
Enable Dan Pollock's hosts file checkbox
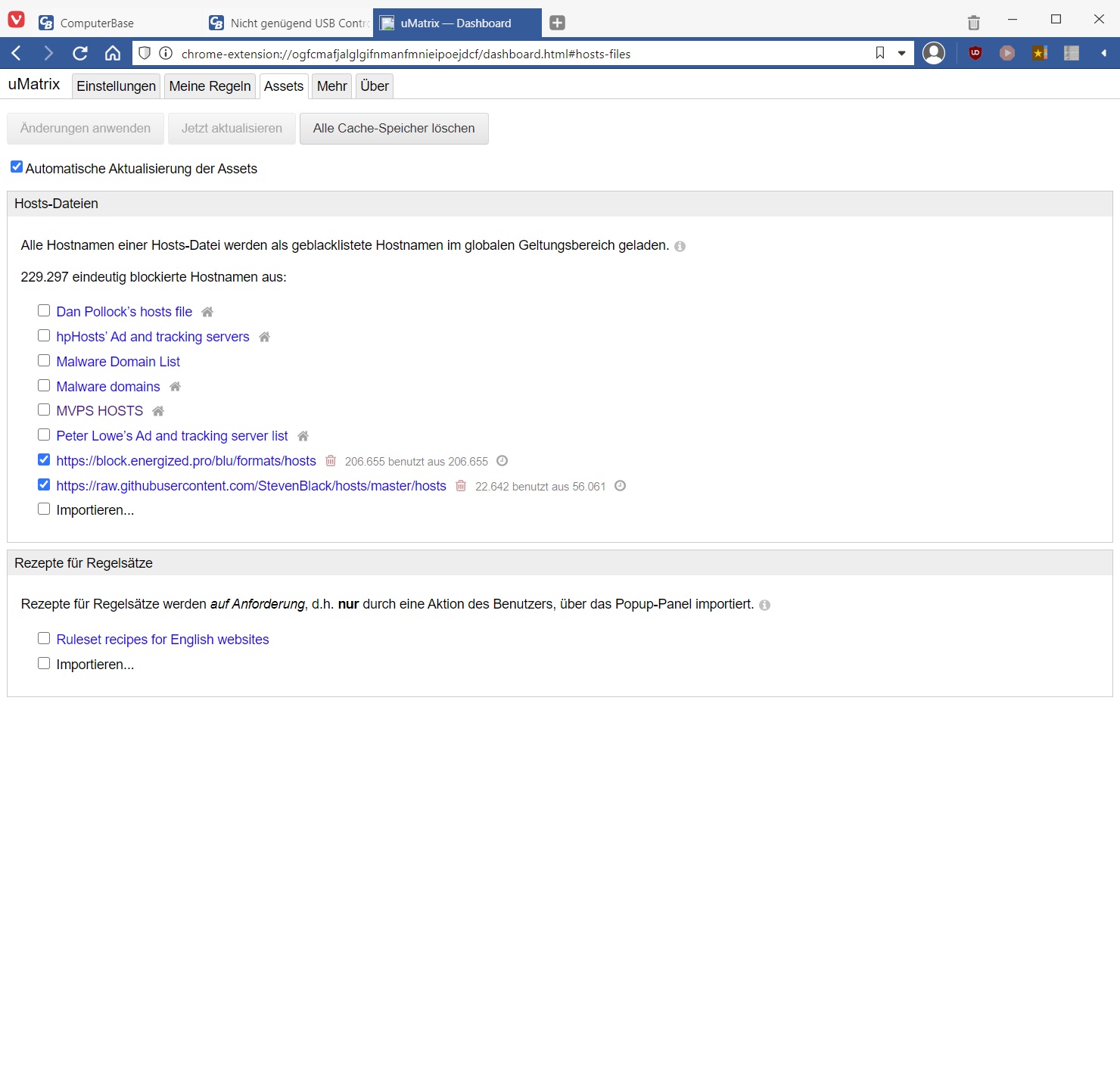coord(44,310)
